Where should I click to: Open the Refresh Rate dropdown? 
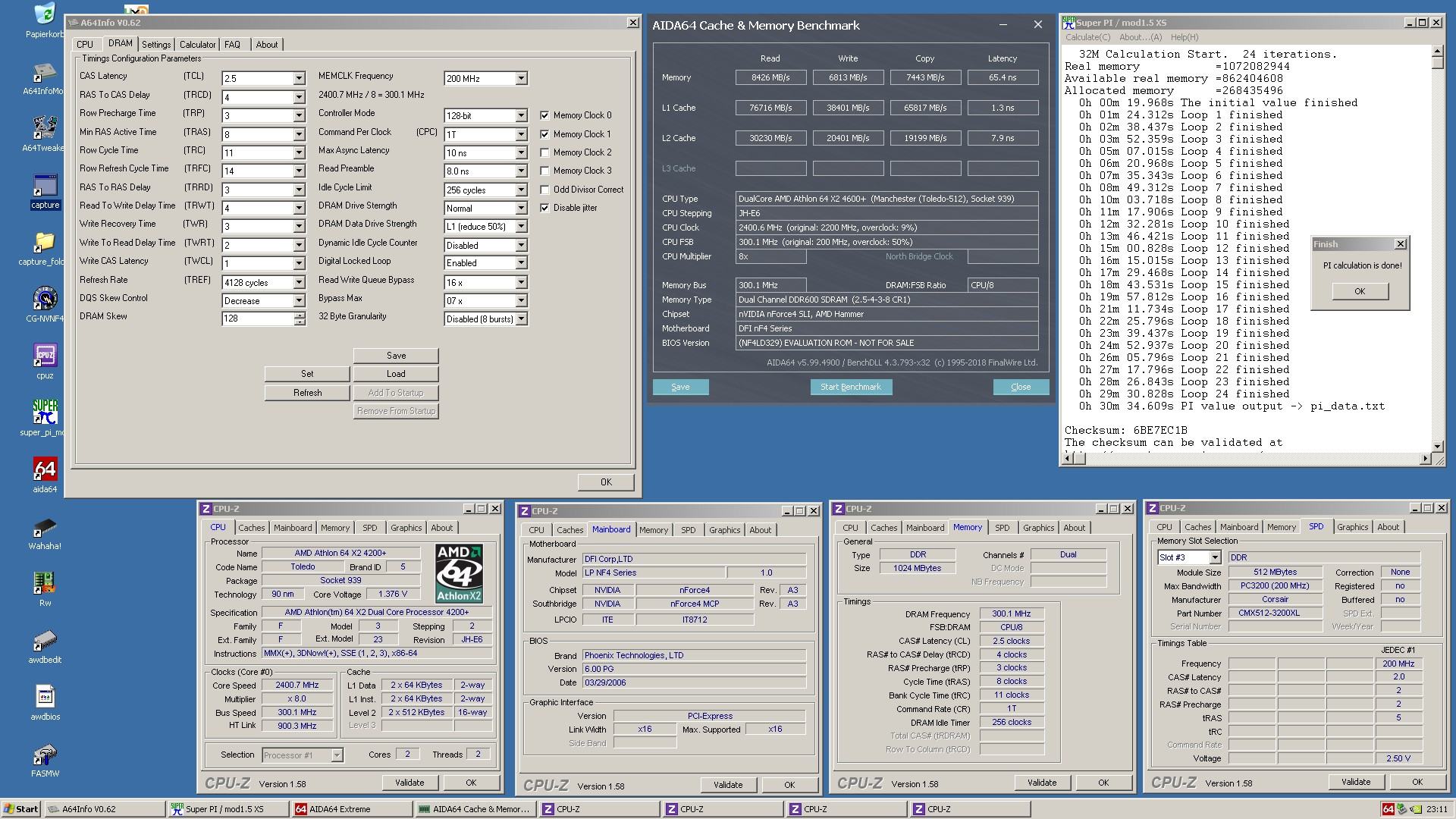[x=299, y=283]
